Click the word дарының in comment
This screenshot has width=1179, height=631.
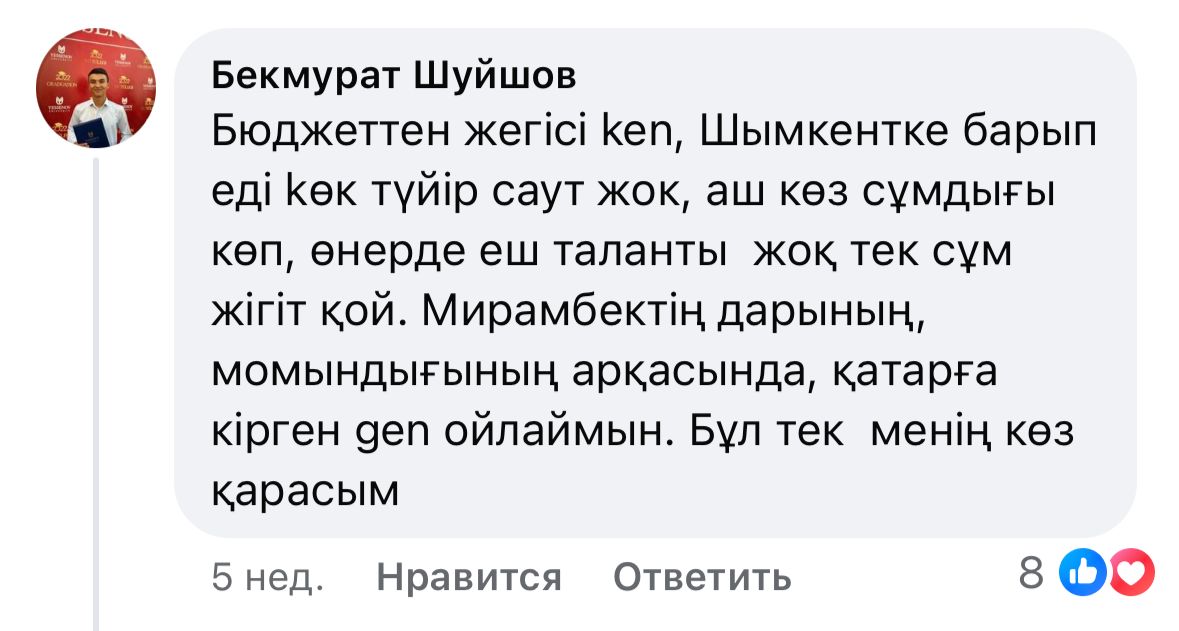819,312
